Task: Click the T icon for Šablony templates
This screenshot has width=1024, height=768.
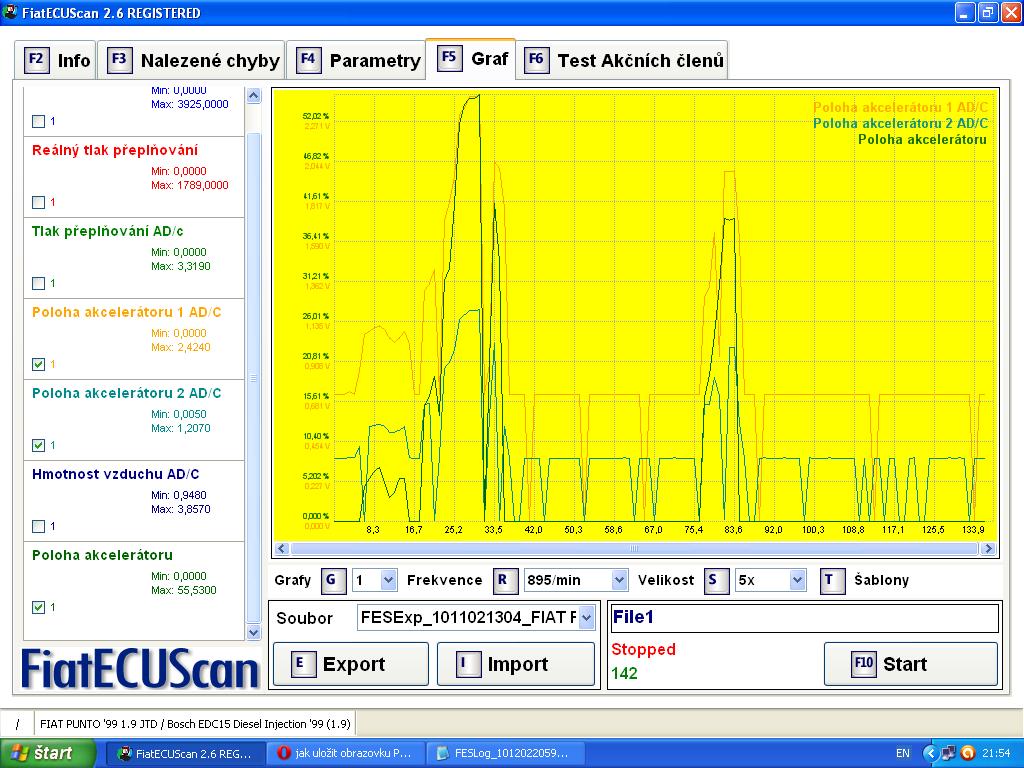Action: (832, 580)
